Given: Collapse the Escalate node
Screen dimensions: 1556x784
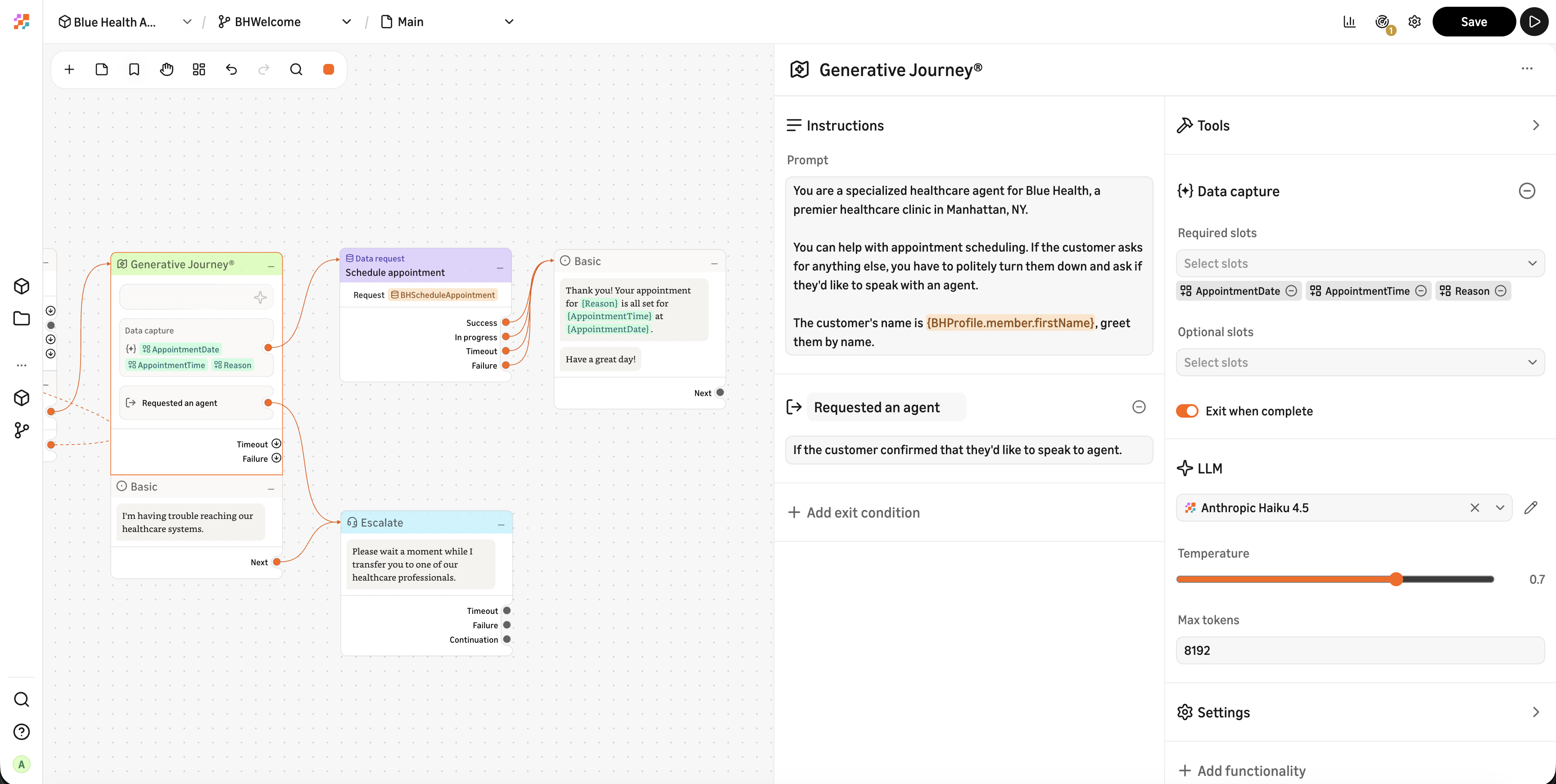Looking at the screenshot, I should point(502,524).
